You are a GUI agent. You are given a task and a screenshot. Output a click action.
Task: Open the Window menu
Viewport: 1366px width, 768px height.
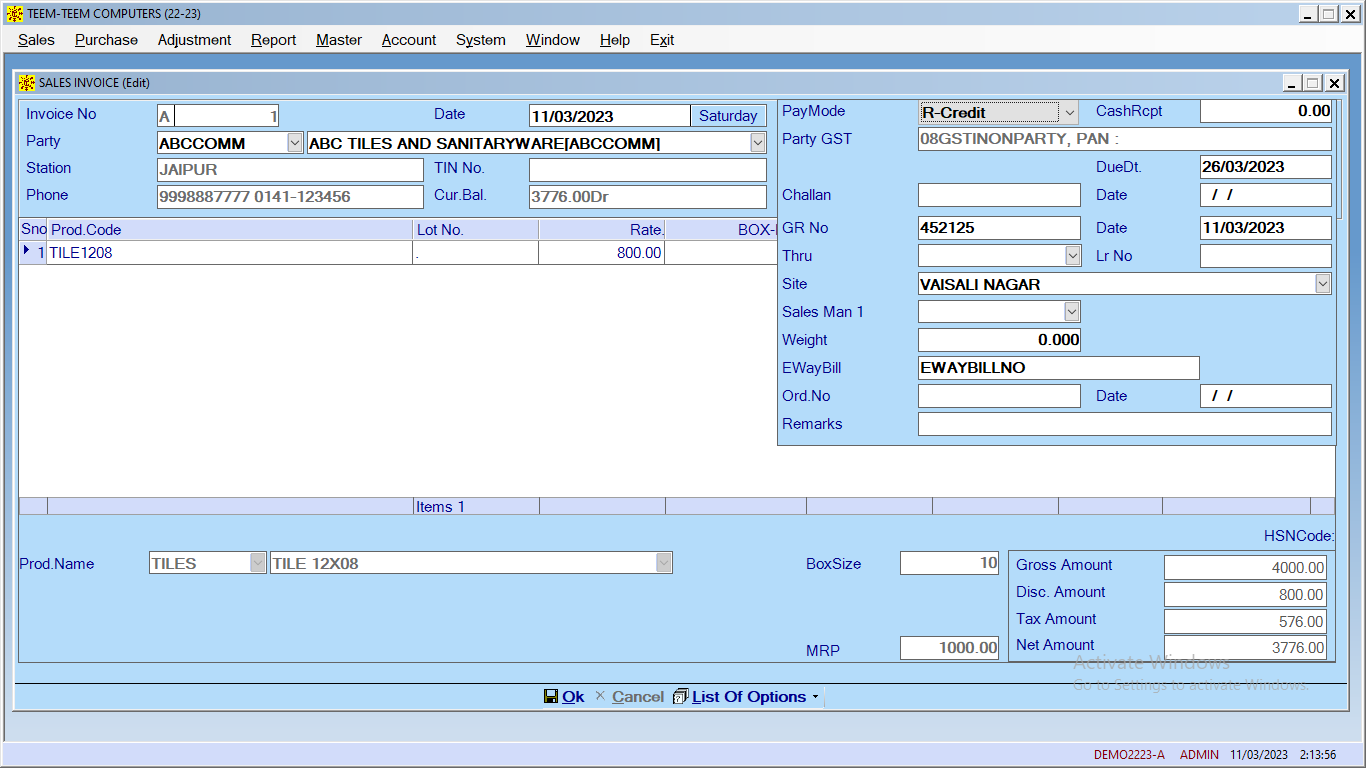553,40
